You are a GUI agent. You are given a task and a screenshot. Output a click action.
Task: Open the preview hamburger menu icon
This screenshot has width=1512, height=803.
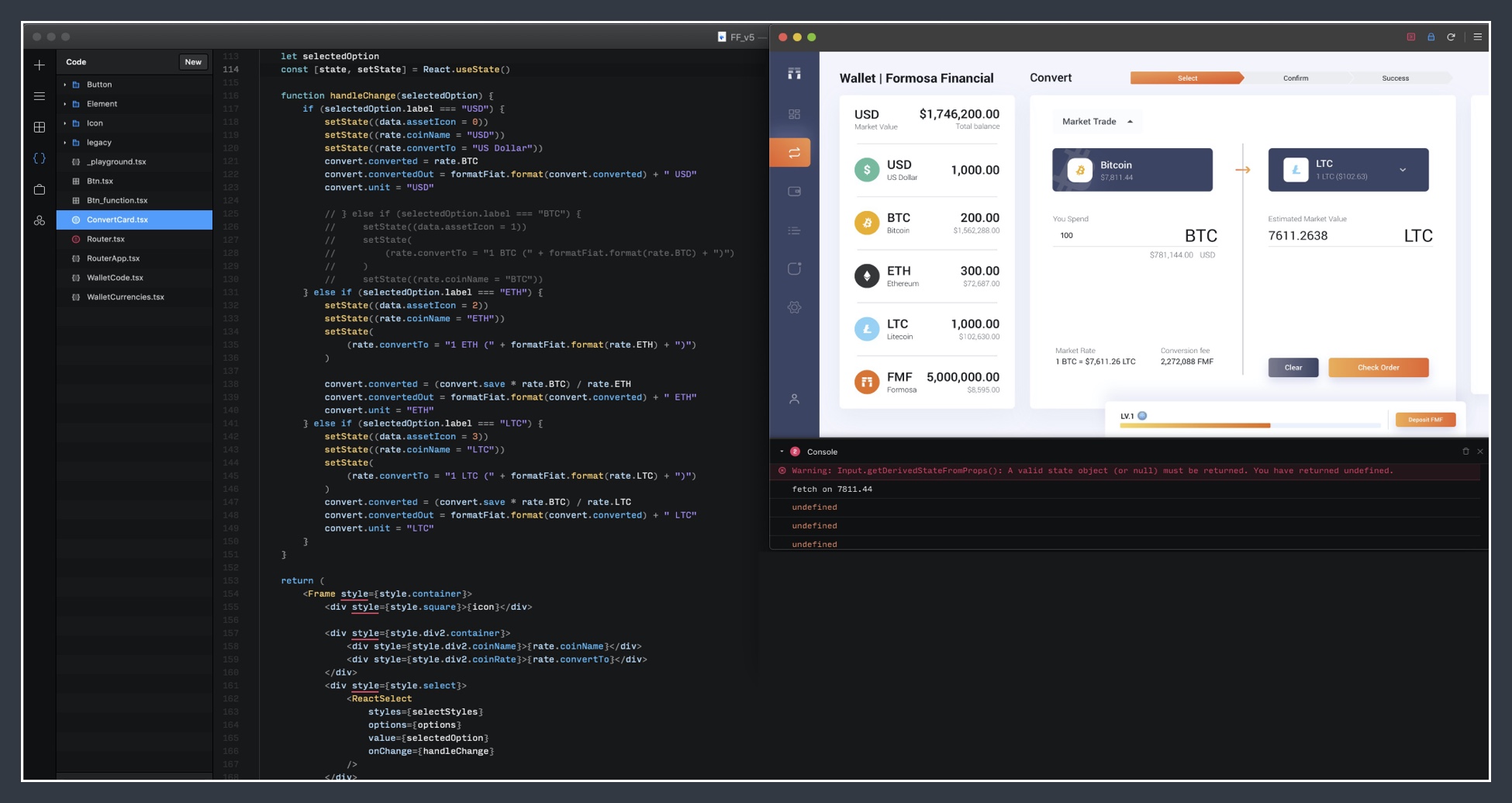pos(1478,37)
